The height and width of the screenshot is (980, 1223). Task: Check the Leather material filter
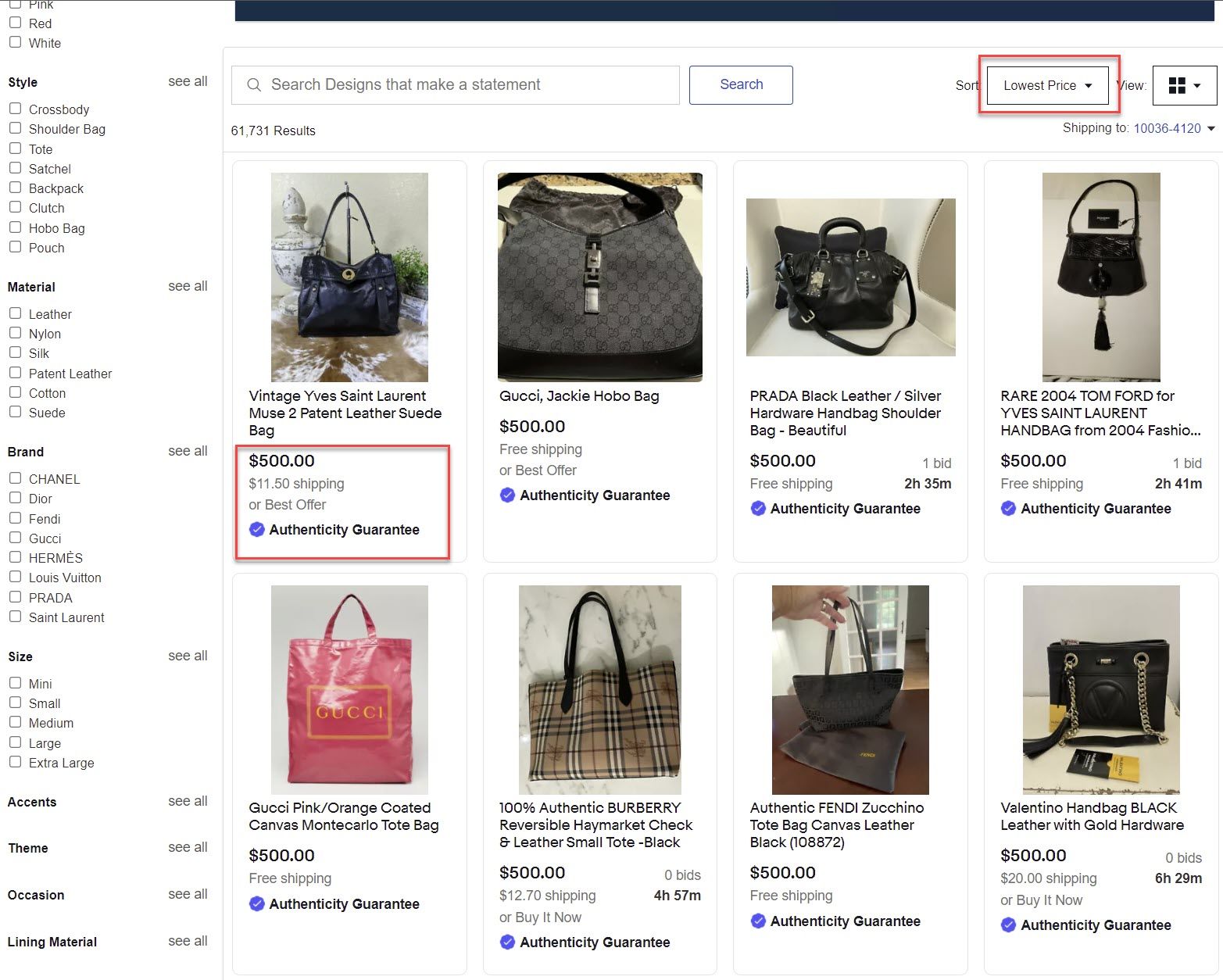pos(15,313)
